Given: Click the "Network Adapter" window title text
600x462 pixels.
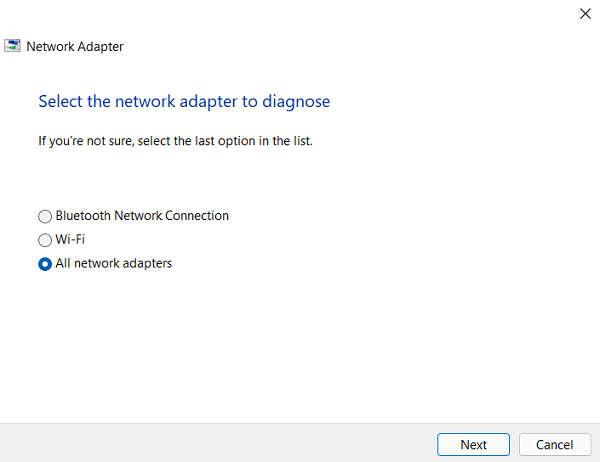Looking at the screenshot, I should click(x=75, y=46).
